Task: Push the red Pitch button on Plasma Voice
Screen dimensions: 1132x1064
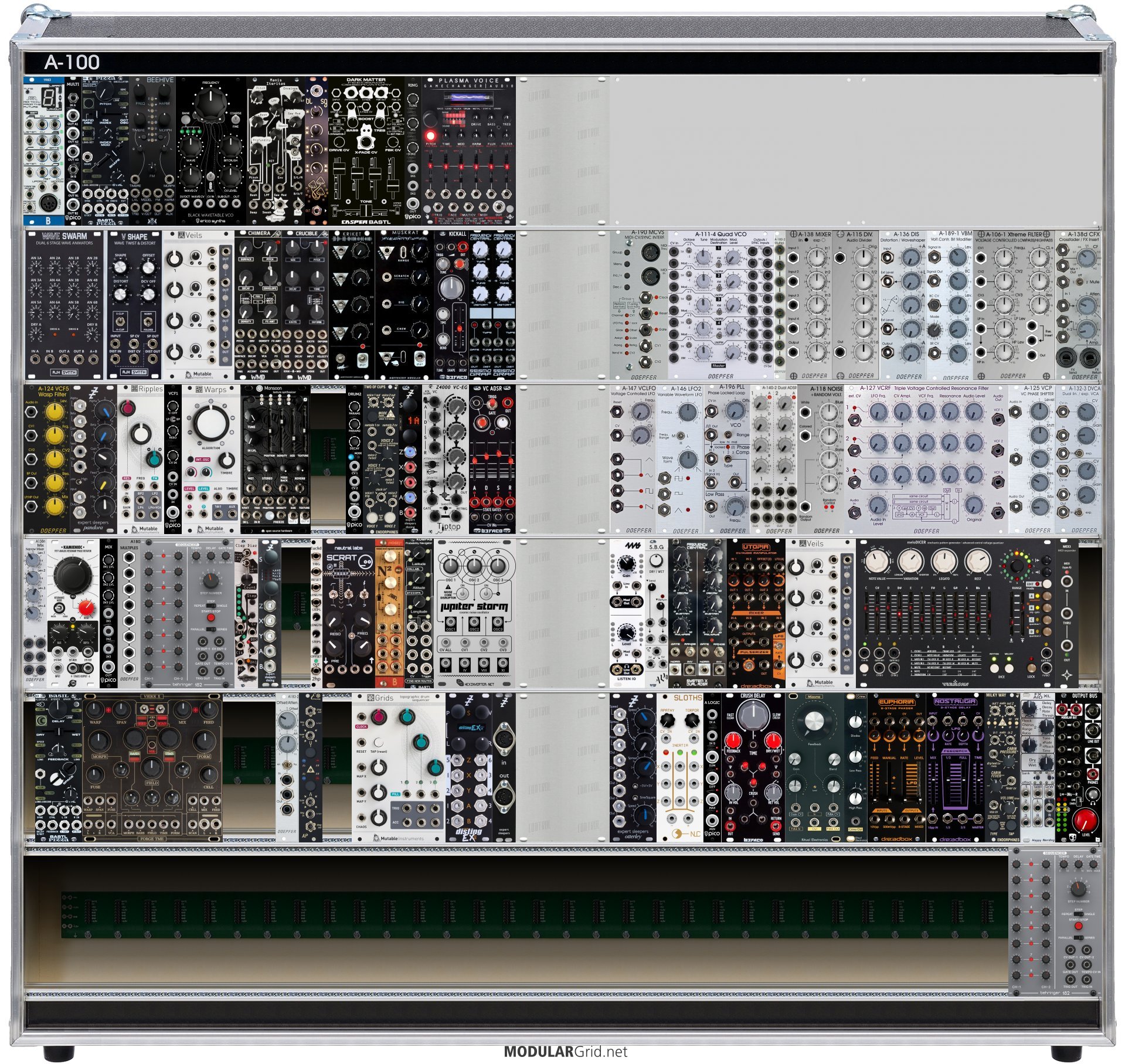Action: (431, 136)
